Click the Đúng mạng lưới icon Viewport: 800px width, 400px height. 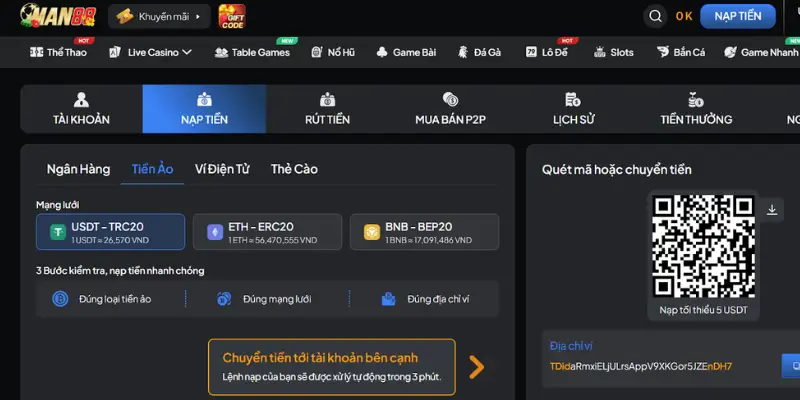coord(224,299)
